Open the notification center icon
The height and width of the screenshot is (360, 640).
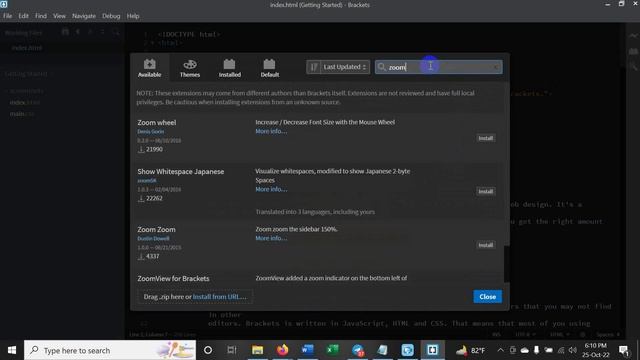pos(624,350)
